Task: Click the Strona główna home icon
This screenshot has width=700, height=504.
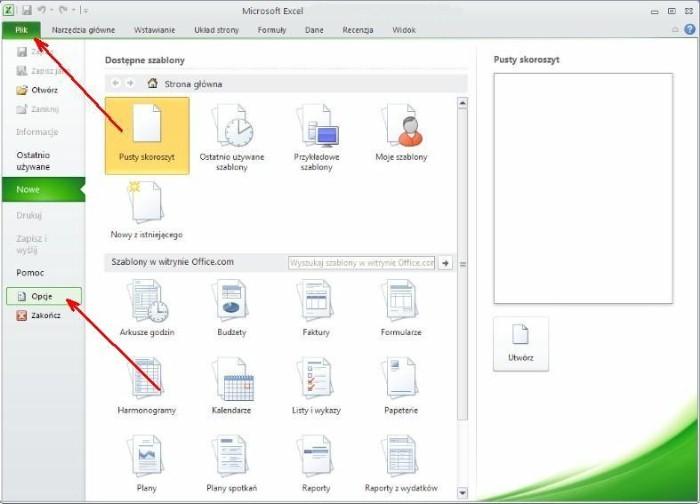Action: point(153,83)
